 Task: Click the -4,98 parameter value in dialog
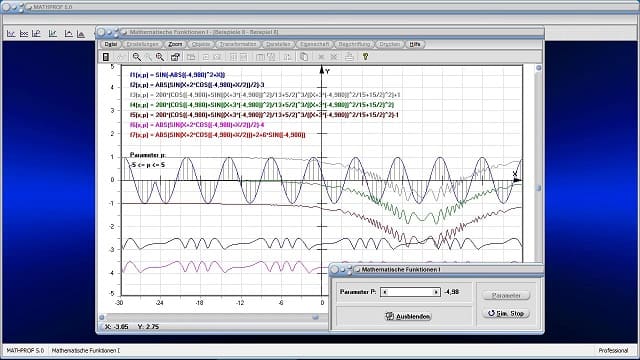tap(451, 292)
